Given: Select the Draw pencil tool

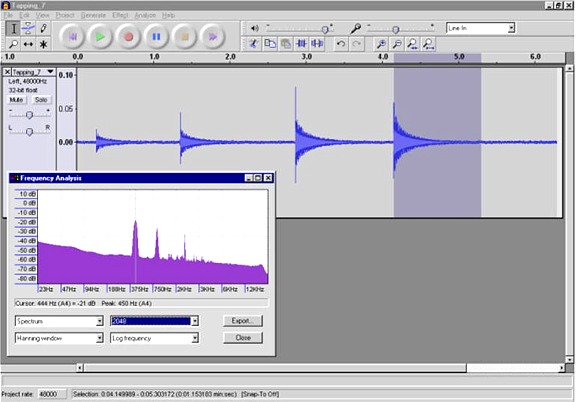Looking at the screenshot, I should (43, 29).
